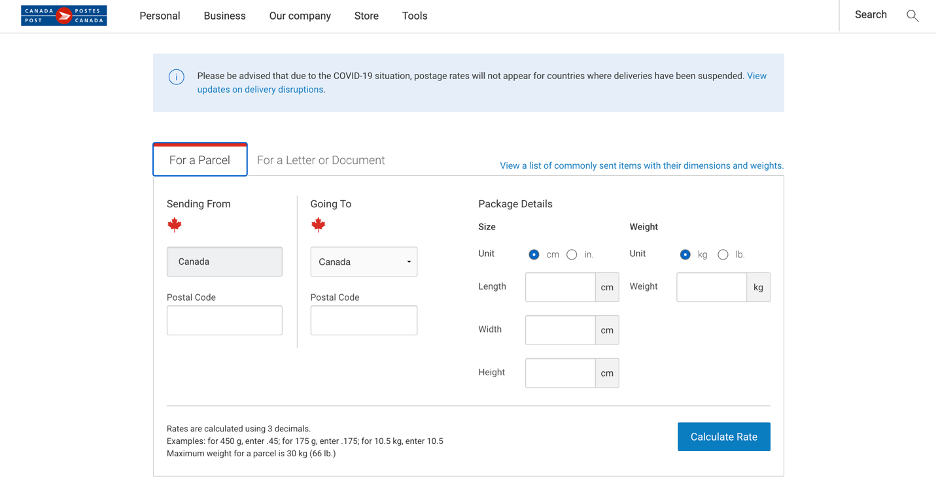Viewport: 936px width, 490px height.
Task: Open the Business menu
Action: [225, 16]
